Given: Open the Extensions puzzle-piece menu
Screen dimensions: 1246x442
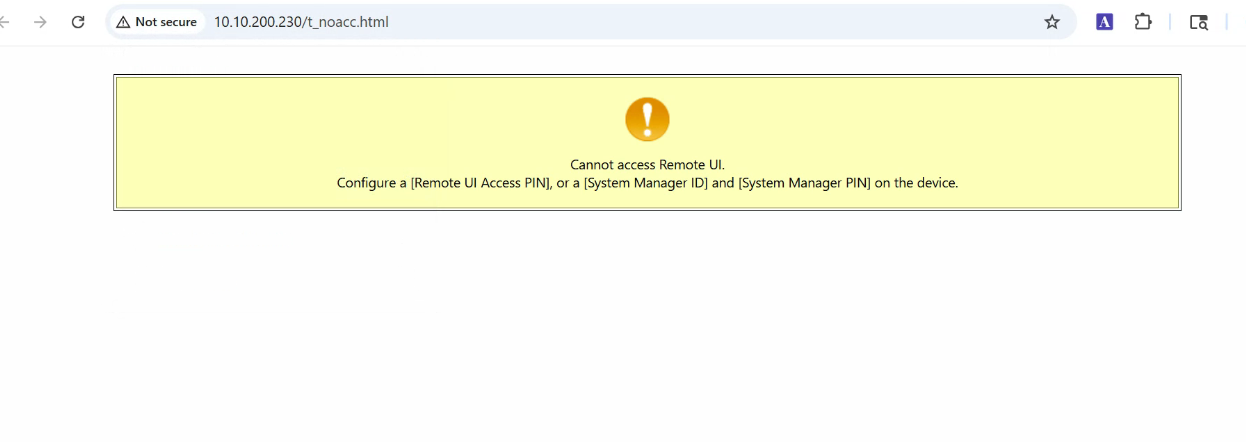Looking at the screenshot, I should coord(1143,22).
